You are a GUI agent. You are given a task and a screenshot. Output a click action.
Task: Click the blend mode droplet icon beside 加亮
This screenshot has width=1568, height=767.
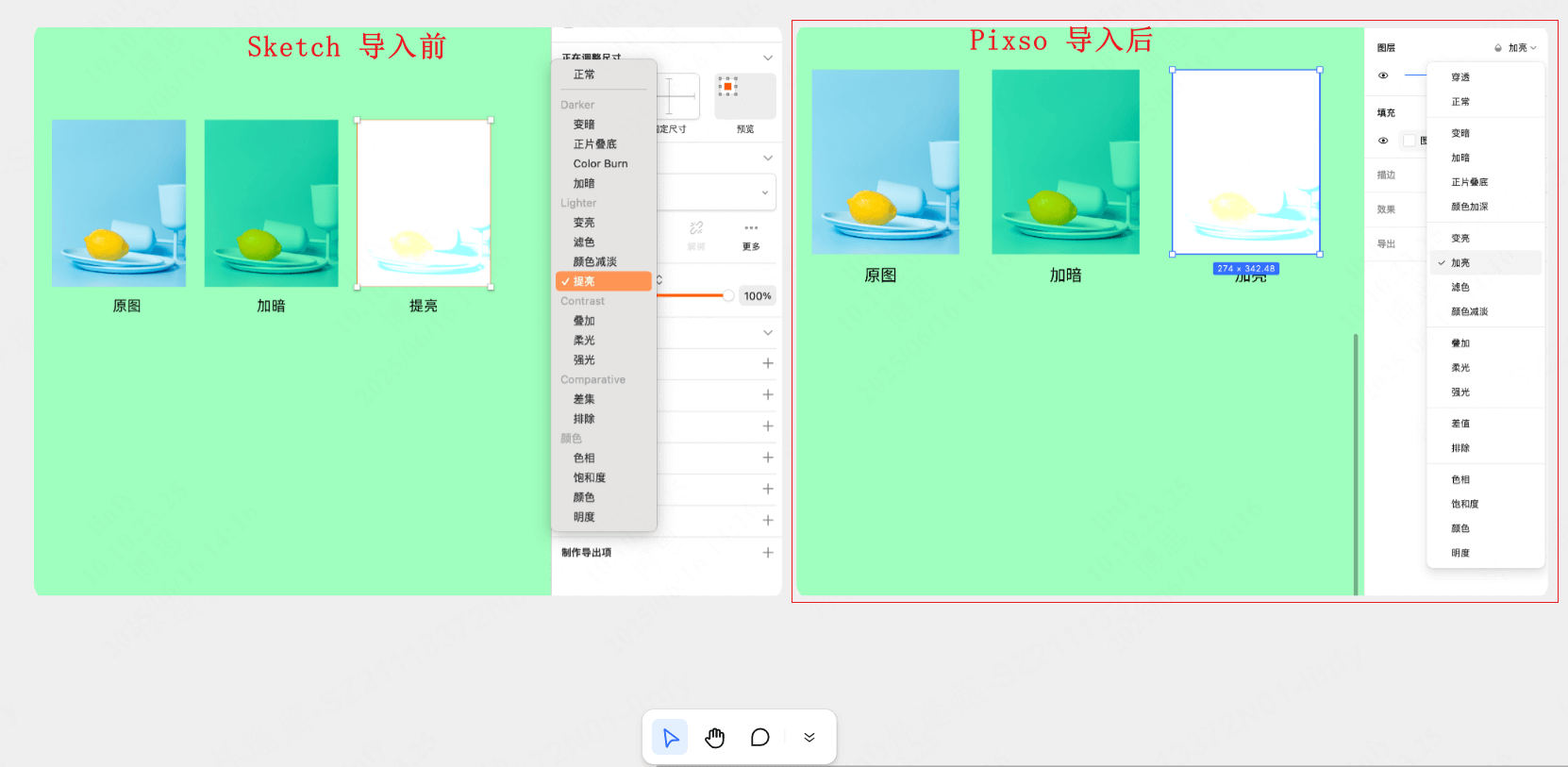click(x=1498, y=48)
